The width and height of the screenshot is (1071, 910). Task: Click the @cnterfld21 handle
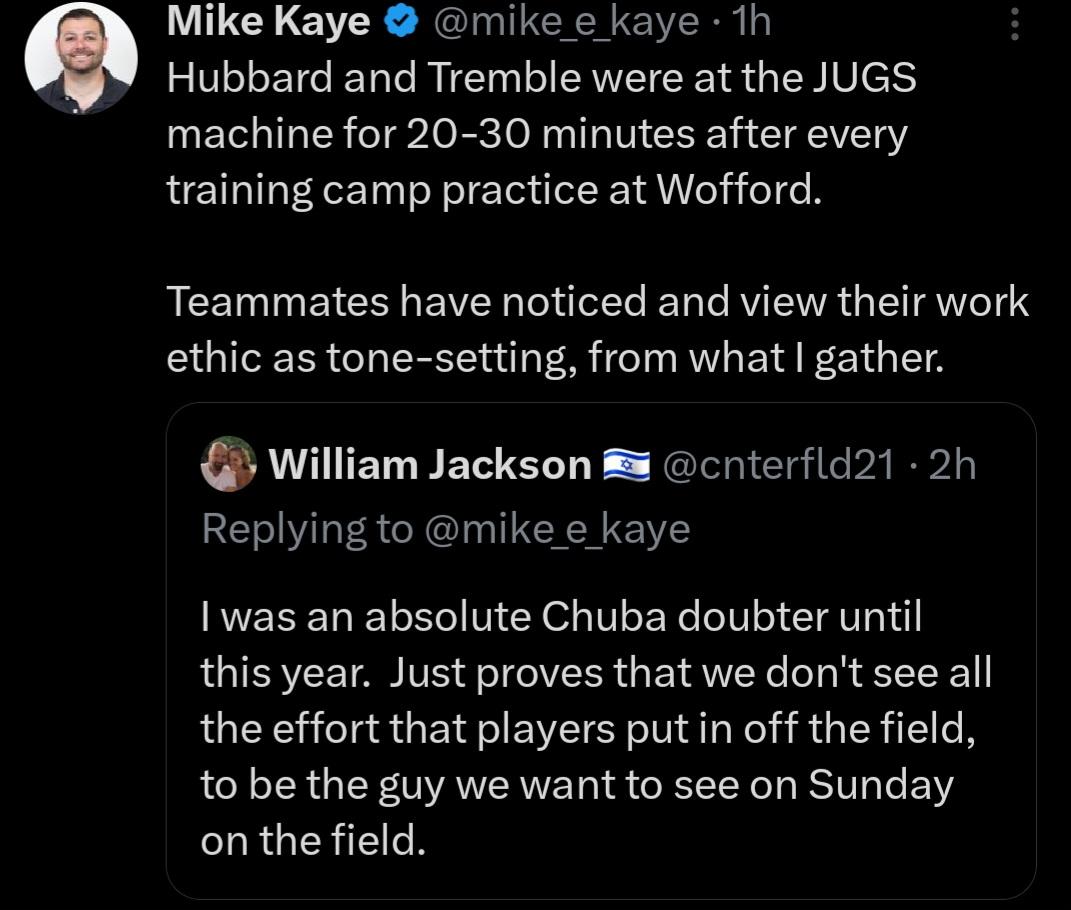coord(779,465)
